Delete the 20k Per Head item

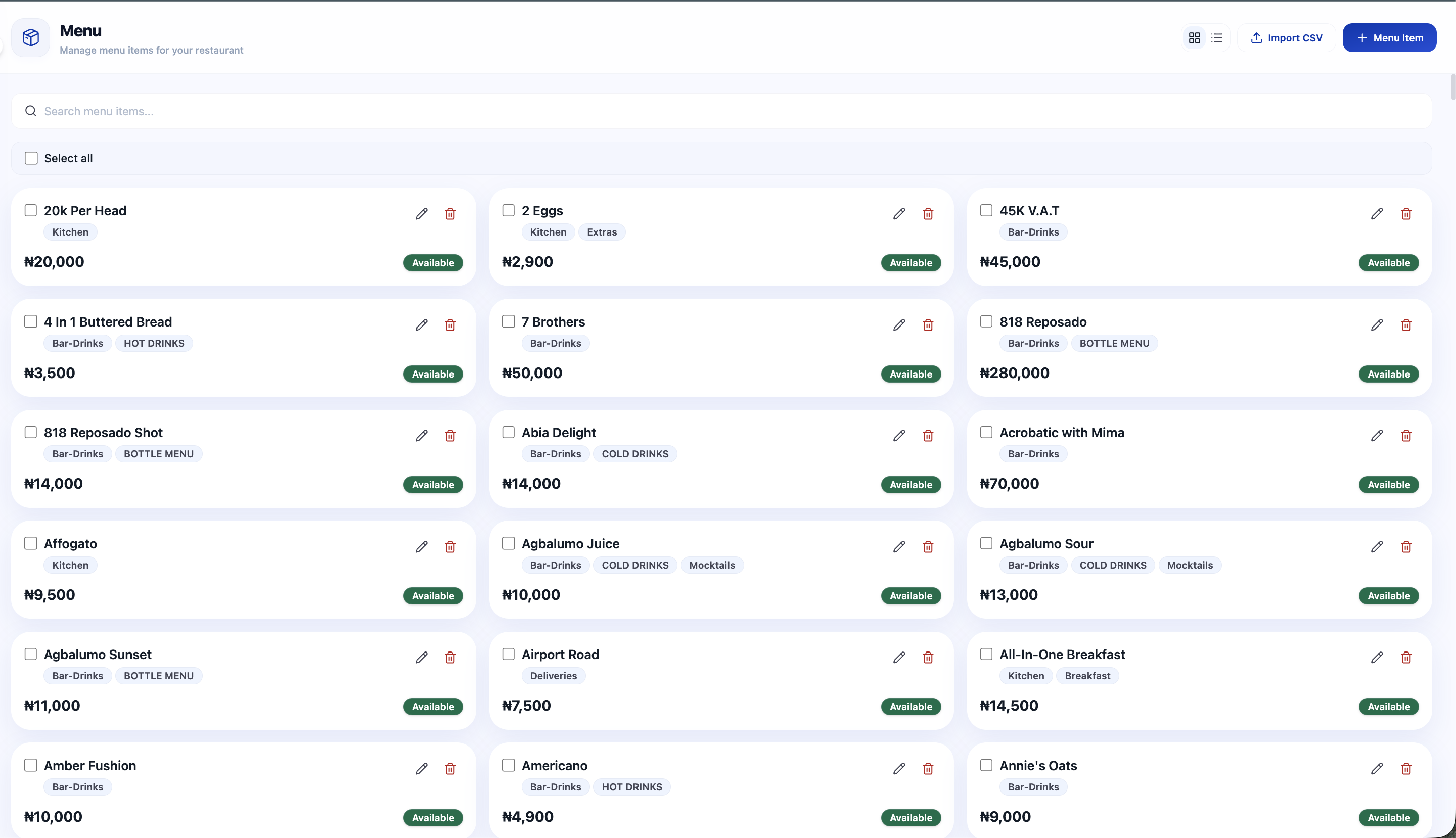point(450,213)
